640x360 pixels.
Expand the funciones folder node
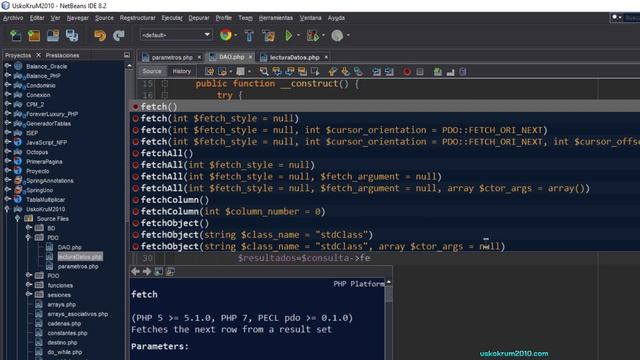click(28, 285)
